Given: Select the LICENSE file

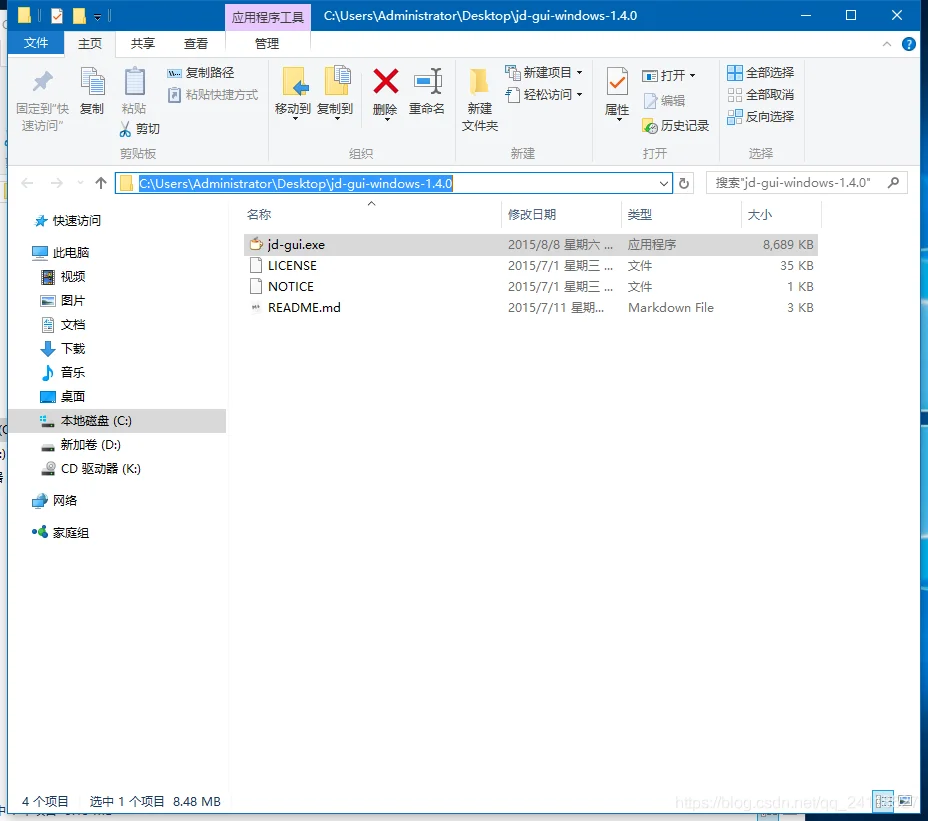Looking at the screenshot, I should point(531,266).
